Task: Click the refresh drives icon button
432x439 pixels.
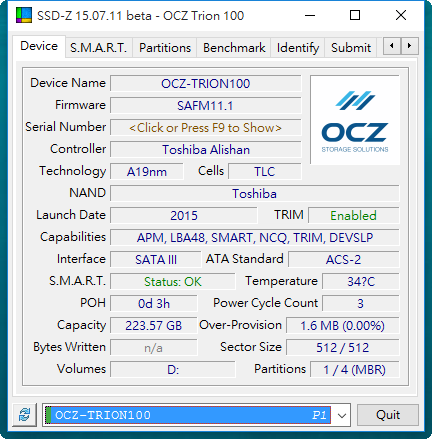Action: coord(24,415)
